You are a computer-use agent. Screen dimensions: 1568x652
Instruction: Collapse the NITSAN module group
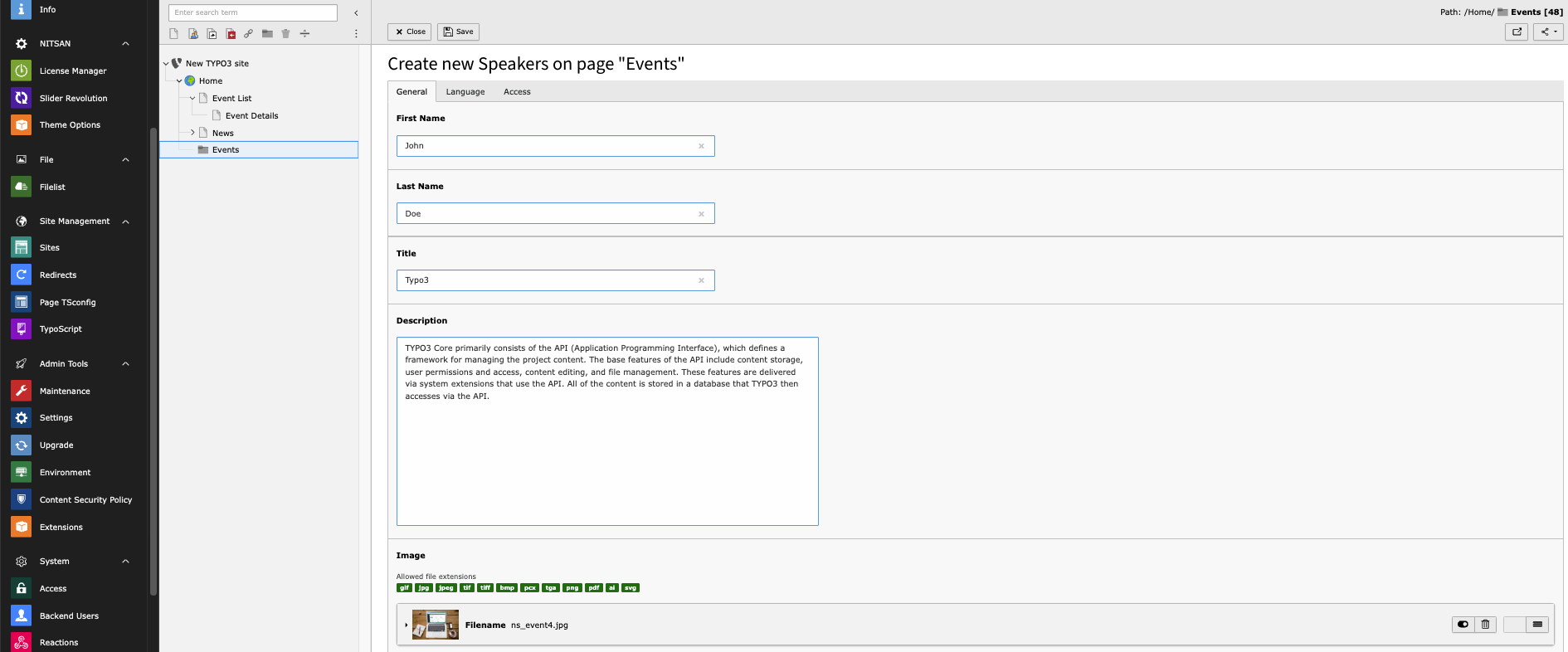click(125, 44)
